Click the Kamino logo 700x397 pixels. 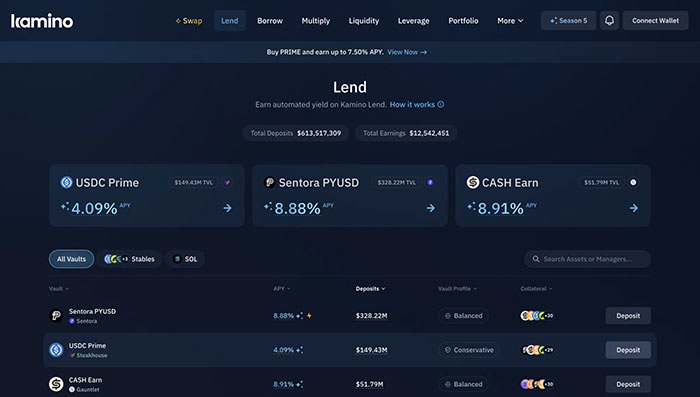[42, 21]
